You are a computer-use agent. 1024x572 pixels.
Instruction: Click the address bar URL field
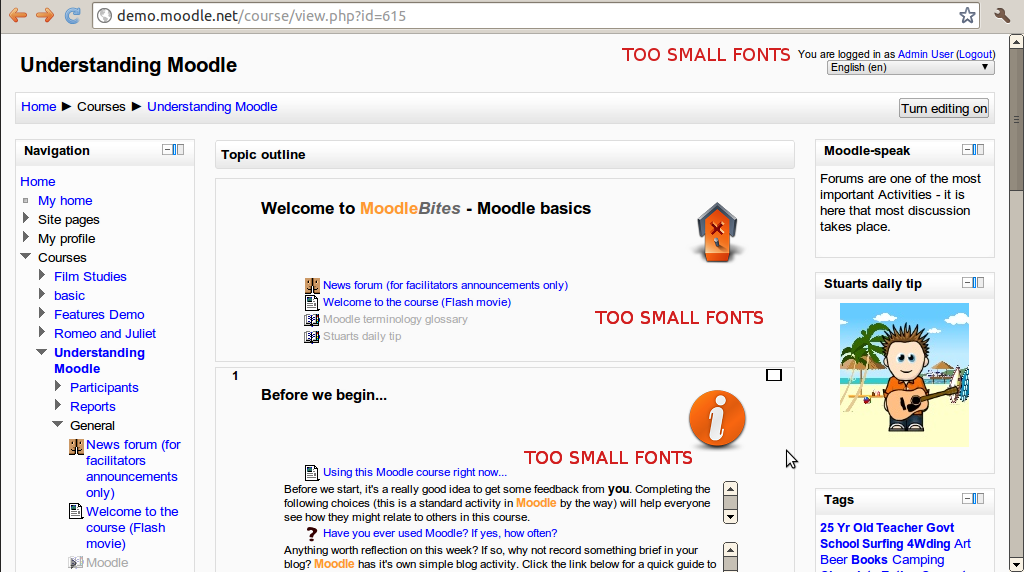[536, 15]
